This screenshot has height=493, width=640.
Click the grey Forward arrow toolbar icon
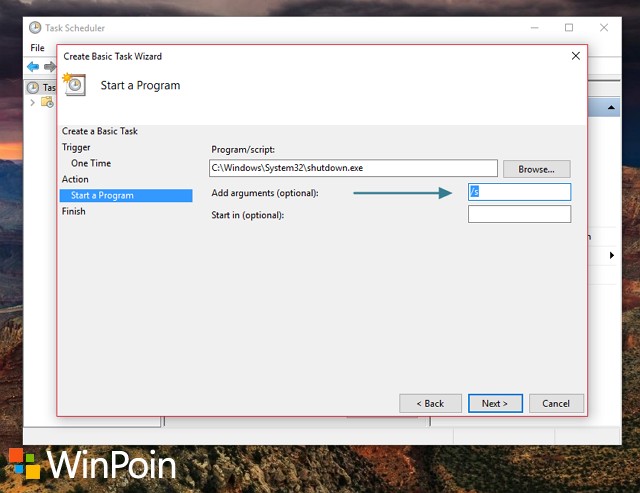tap(50, 66)
